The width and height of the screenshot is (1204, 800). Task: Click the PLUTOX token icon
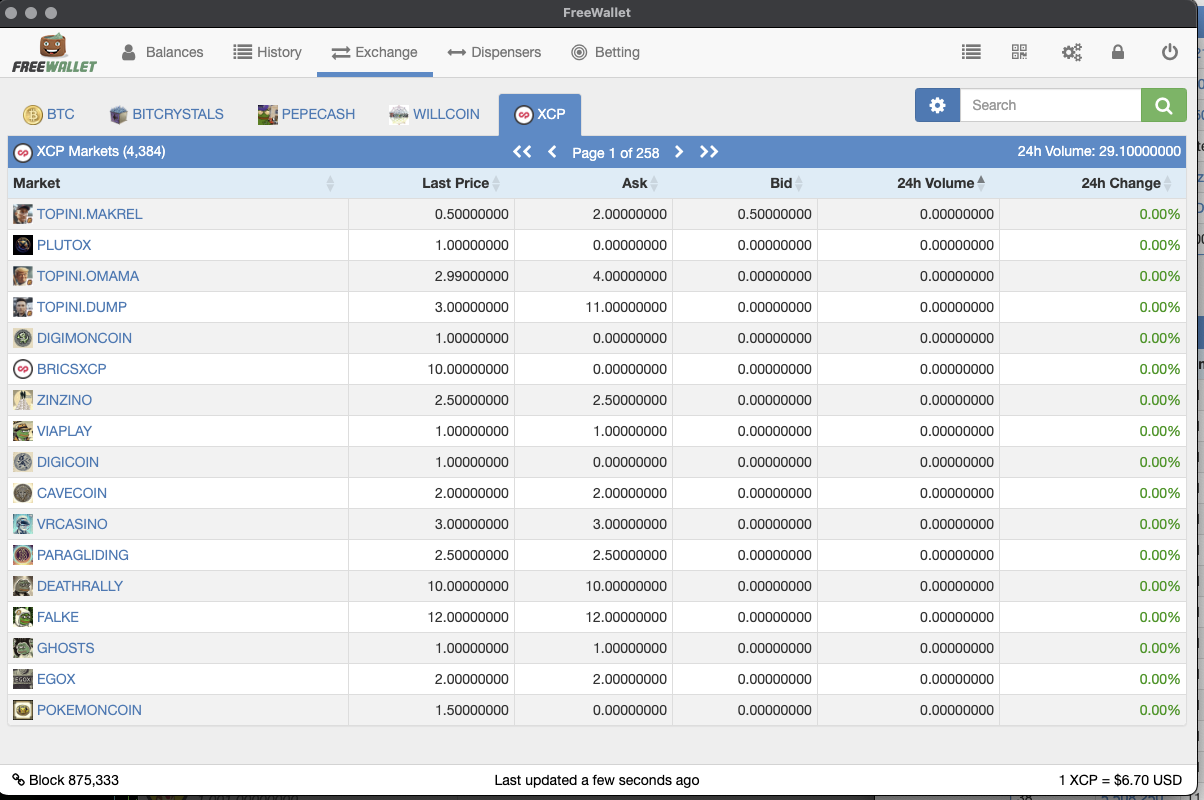pyautogui.click(x=23, y=245)
